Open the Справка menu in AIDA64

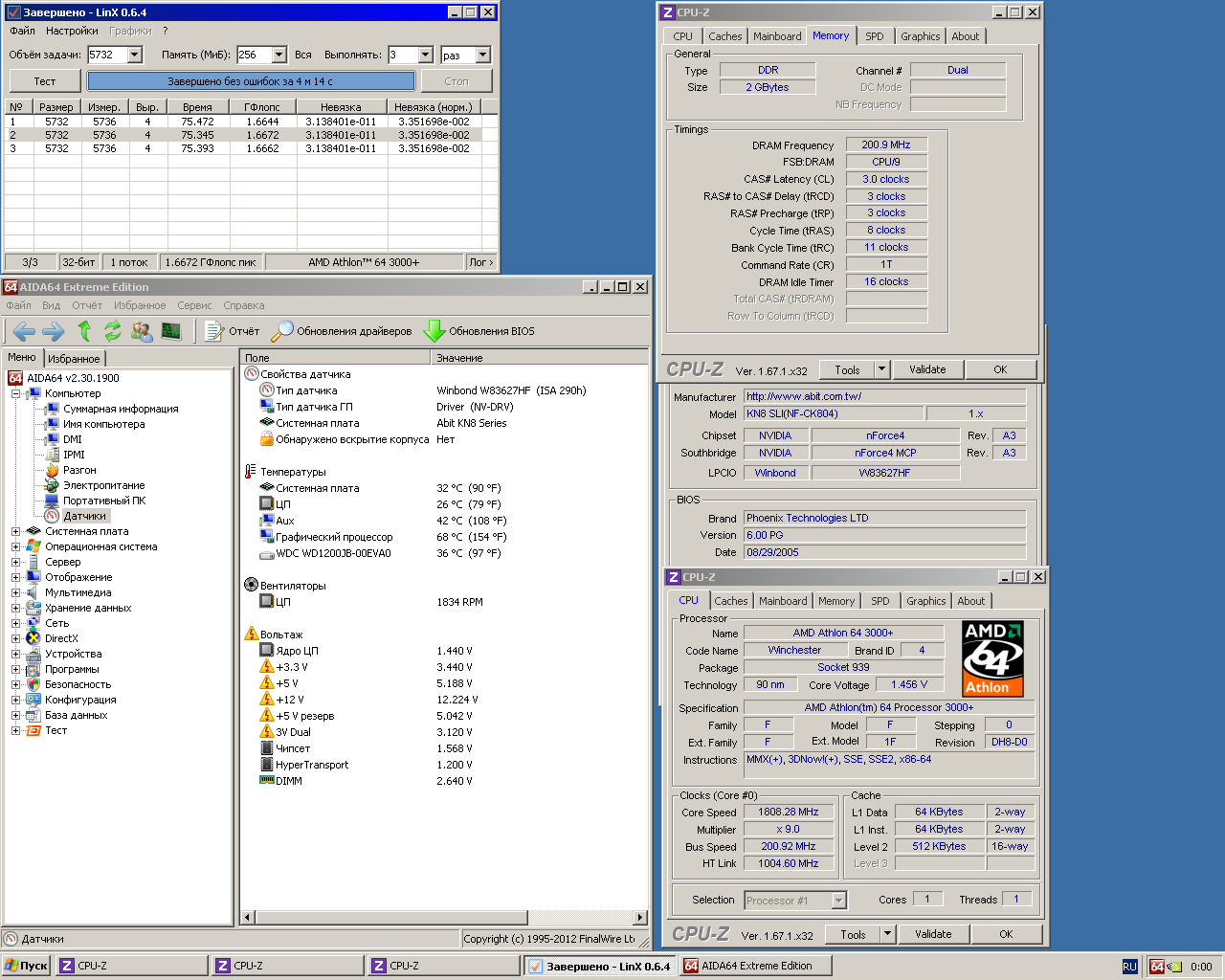(x=244, y=305)
